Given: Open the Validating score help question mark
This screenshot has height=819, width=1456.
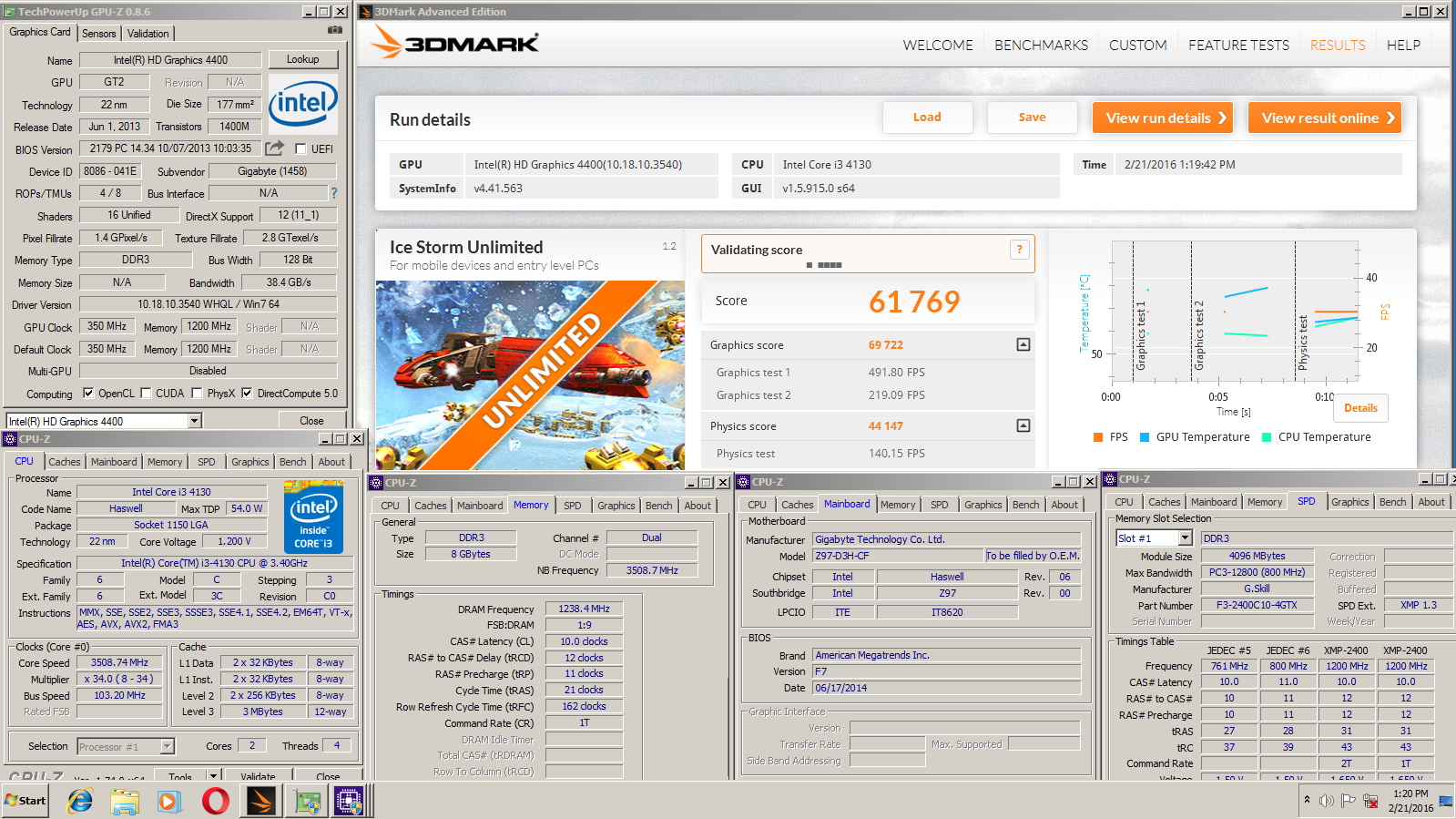Looking at the screenshot, I should [1019, 250].
